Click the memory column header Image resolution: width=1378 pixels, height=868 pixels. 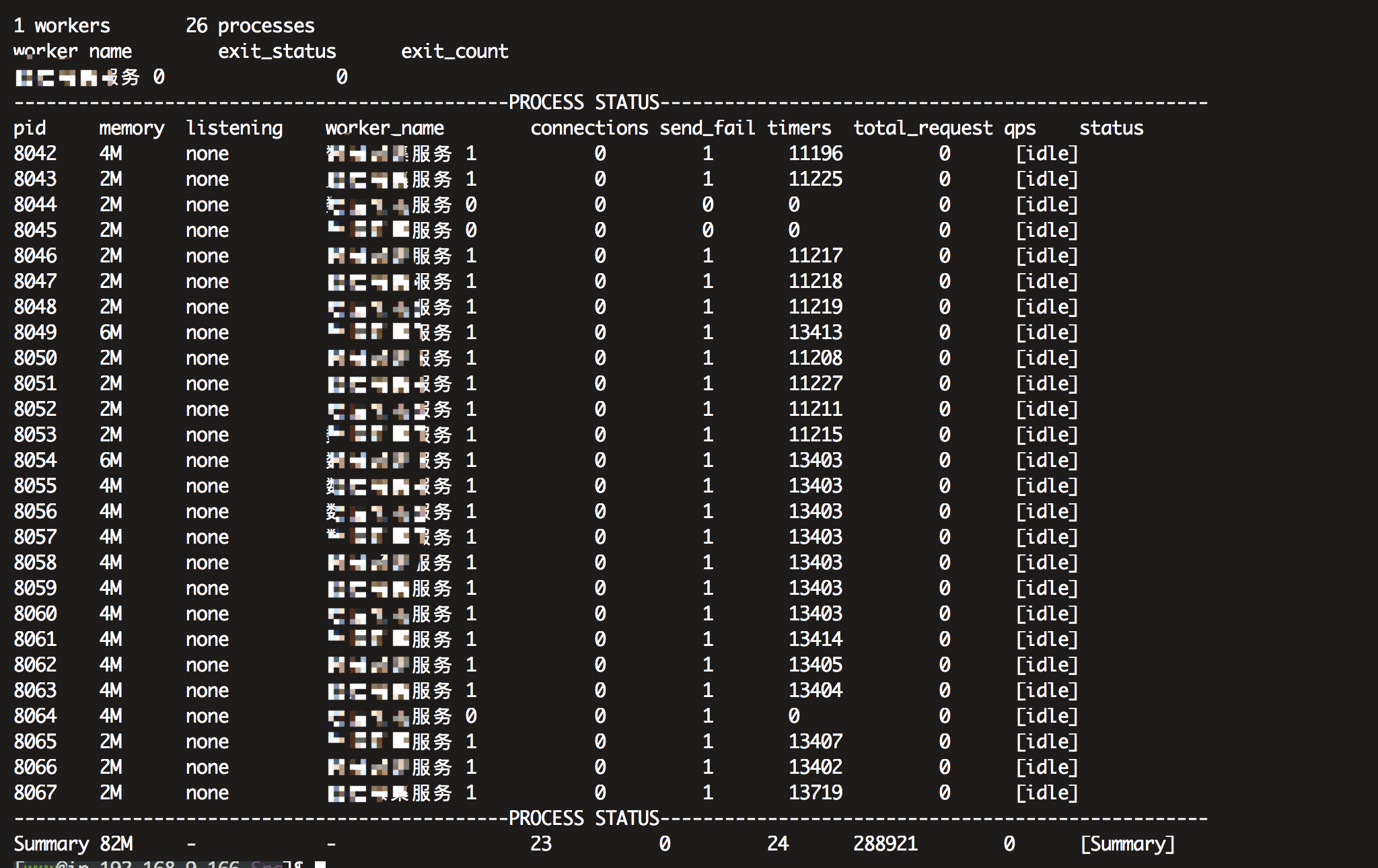(132, 128)
